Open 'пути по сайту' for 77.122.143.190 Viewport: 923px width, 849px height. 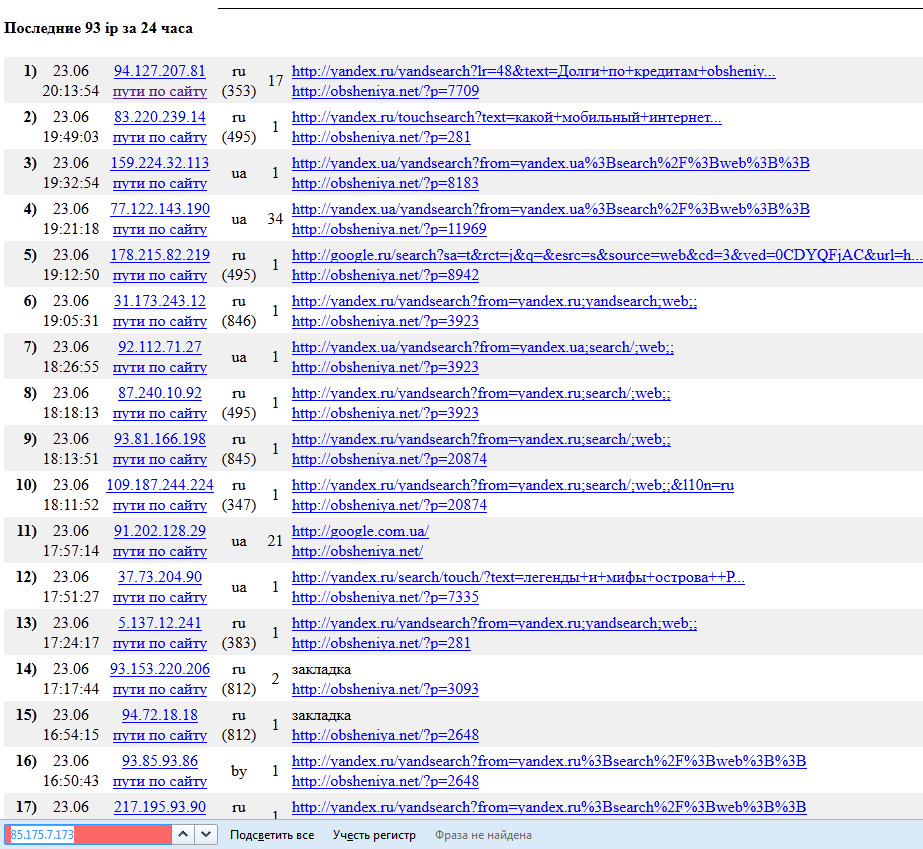click(x=160, y=229)
